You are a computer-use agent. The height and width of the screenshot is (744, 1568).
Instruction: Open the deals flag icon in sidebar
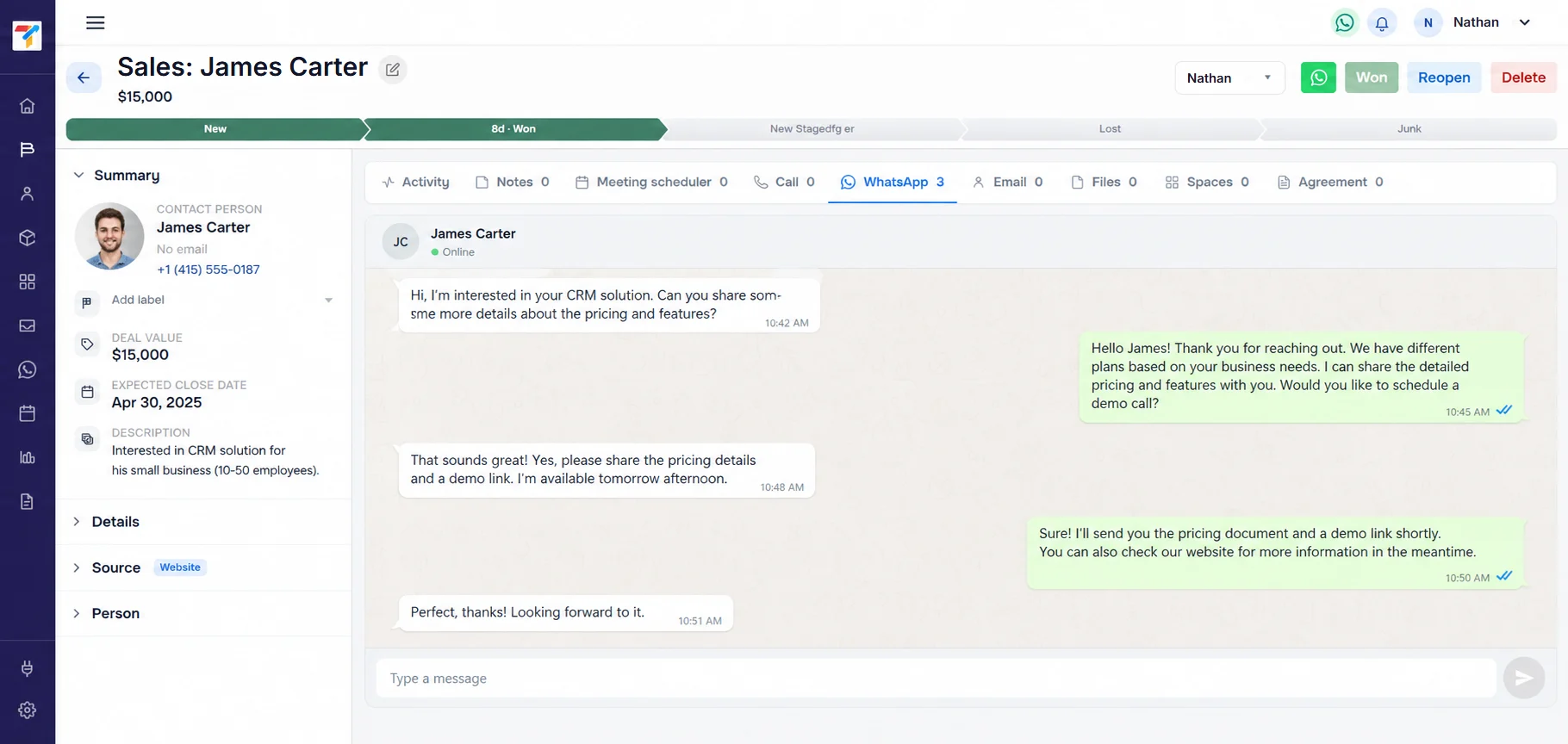[x=28, y=150]
